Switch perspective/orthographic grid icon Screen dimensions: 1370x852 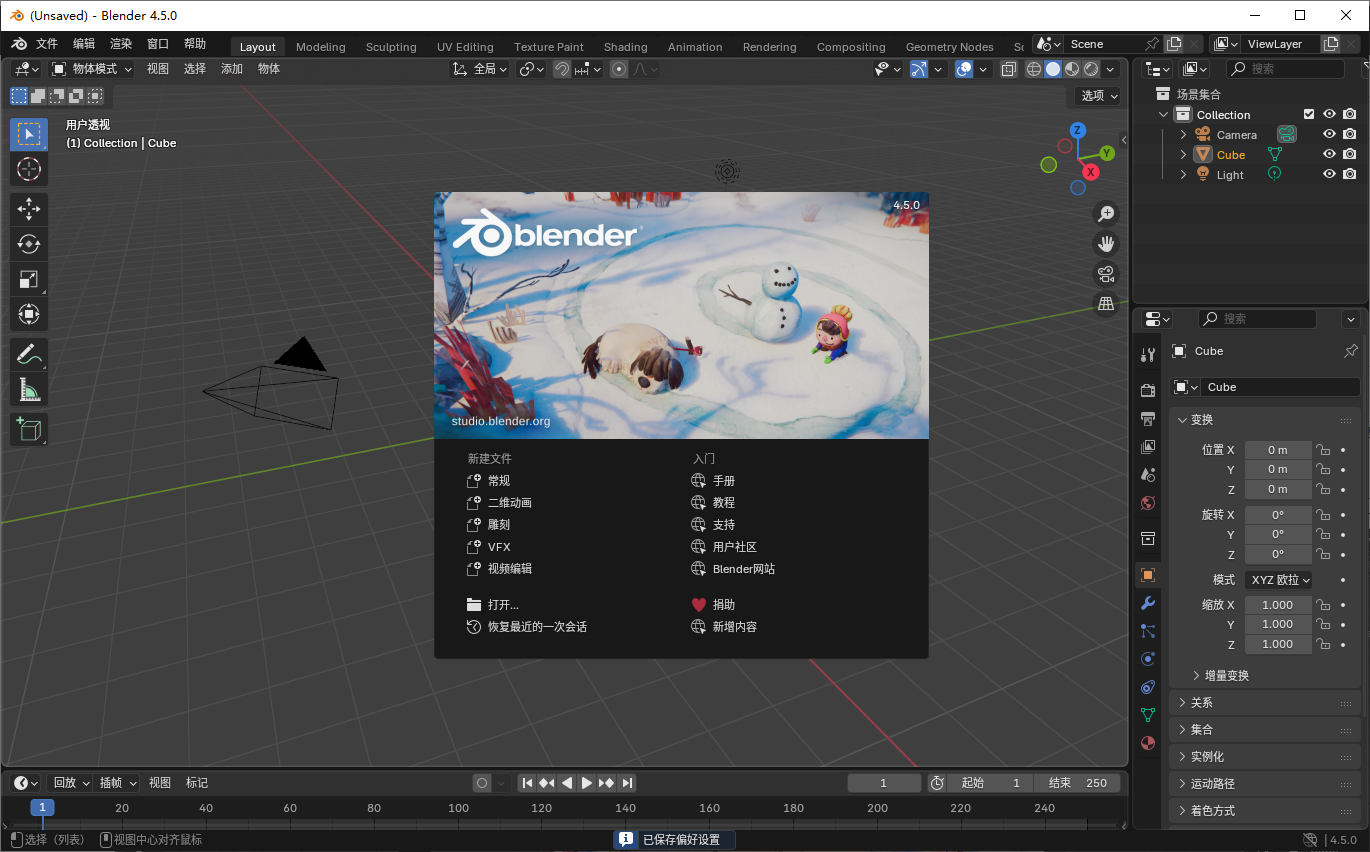pyautogui.click(x=1106, y=303)
